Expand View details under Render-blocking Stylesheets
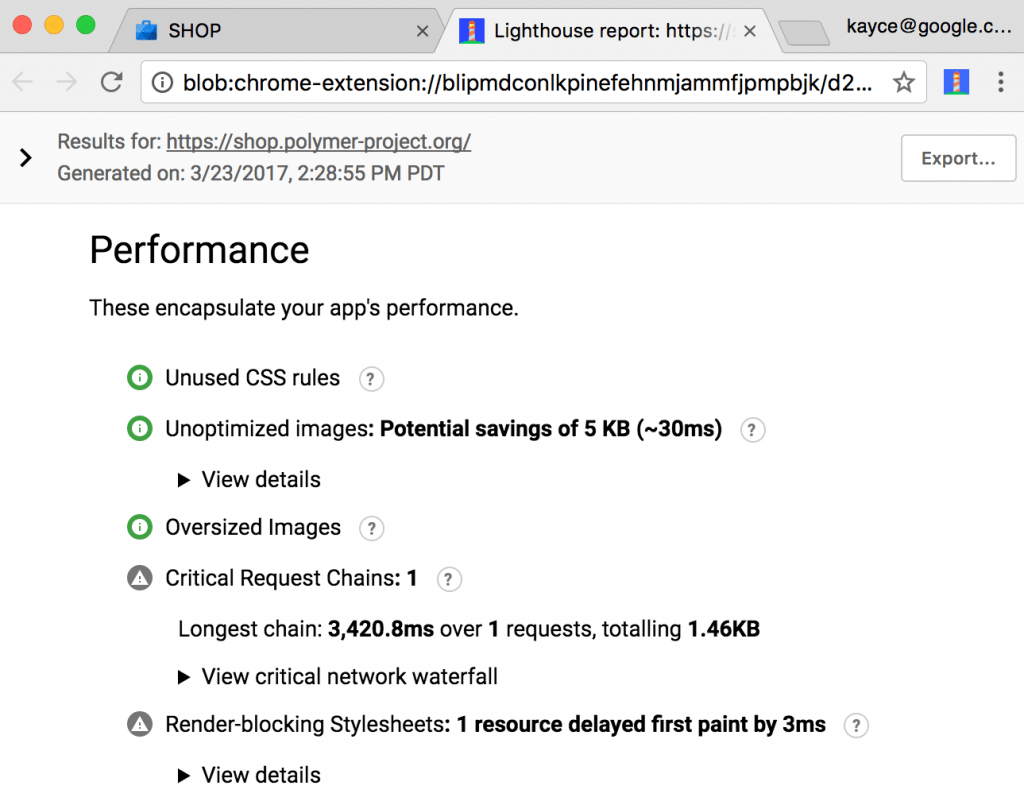 (x=250, y=775)
